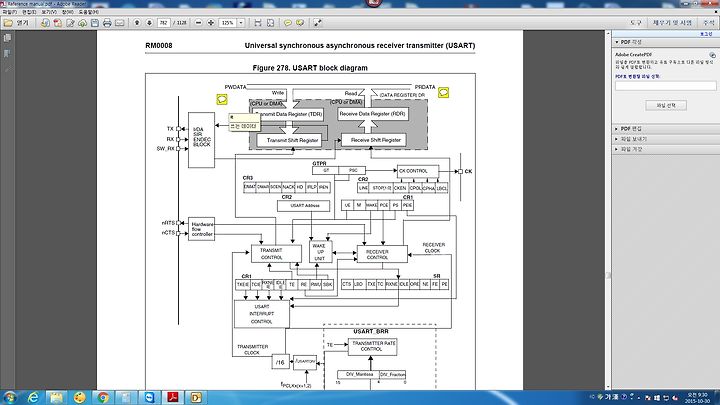Viewport: 720px width, 405px height.
Task: Expand the 파일 보내기 section
Action: 617,139
